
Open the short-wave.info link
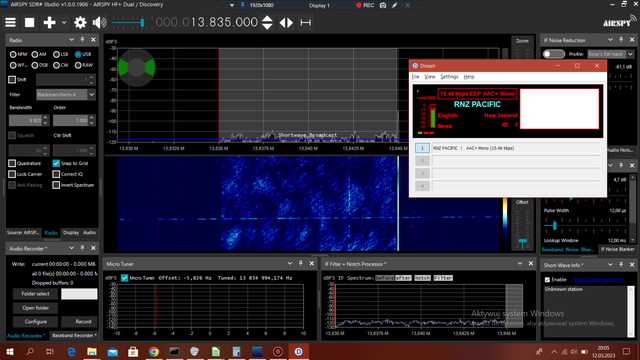tap(598, 280)
